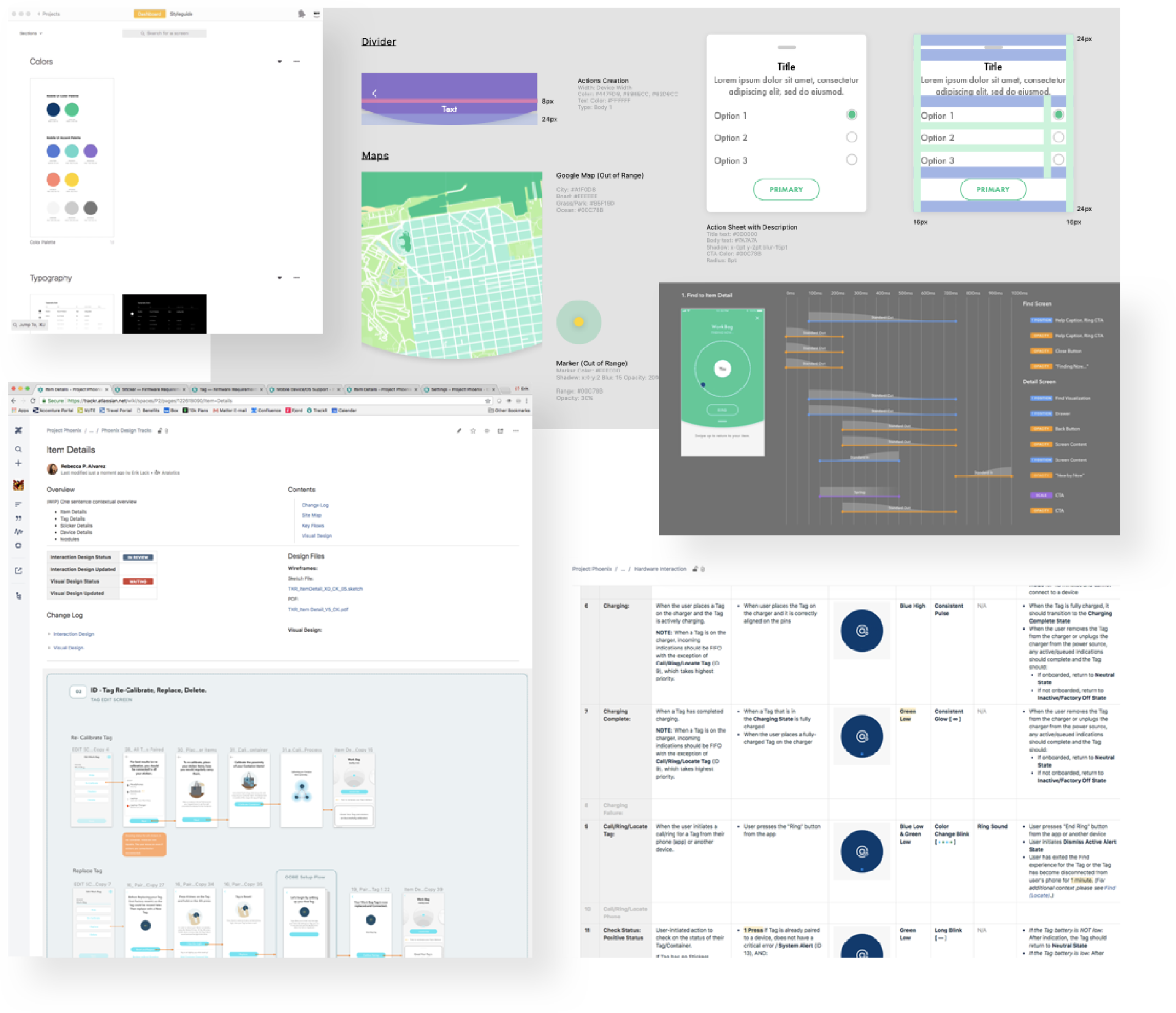Open the Key Flows contents link
Viewport: 1176px width, 1013px height.
pos(312,525)
